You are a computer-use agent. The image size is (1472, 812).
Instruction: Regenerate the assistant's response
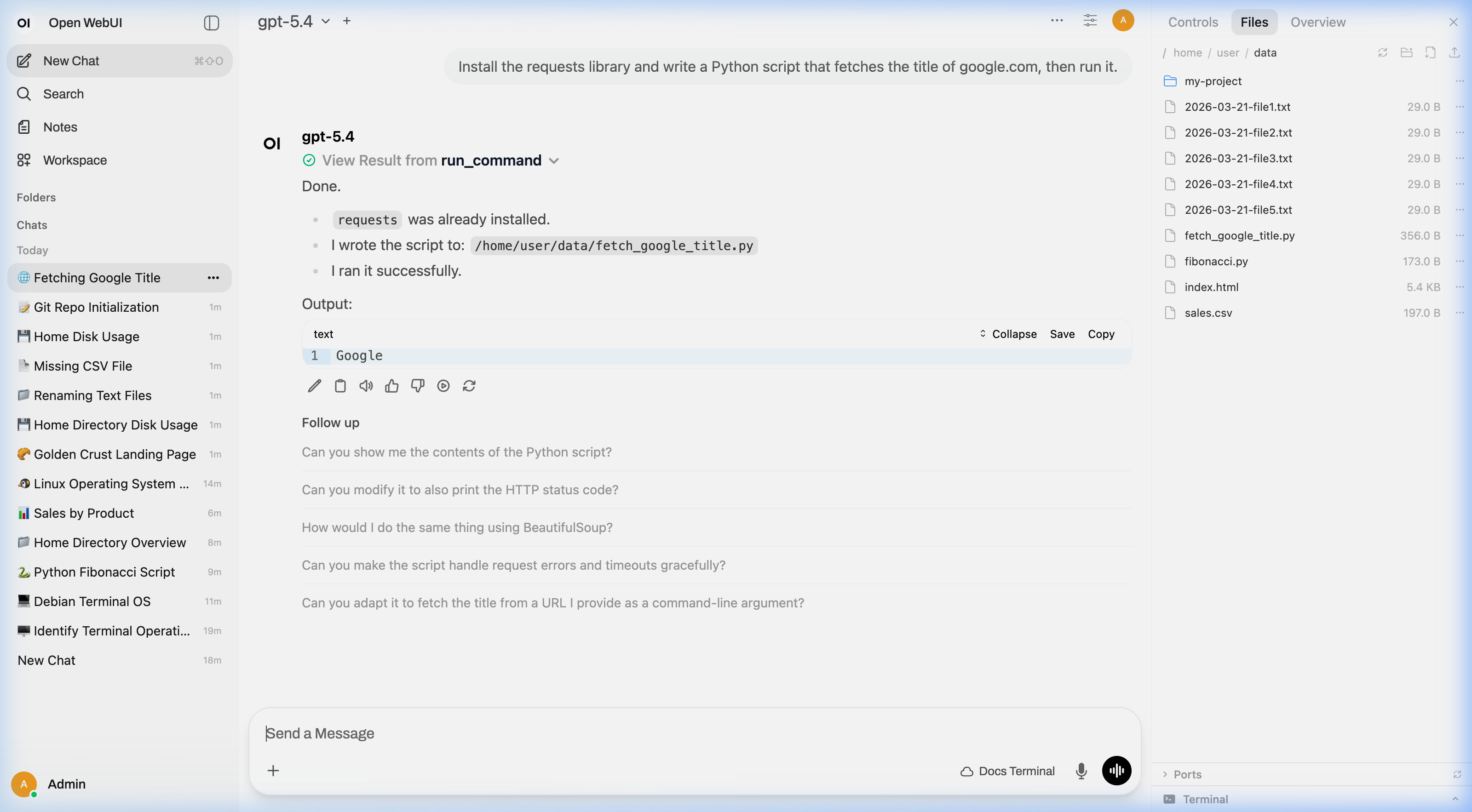coord(469,385)
